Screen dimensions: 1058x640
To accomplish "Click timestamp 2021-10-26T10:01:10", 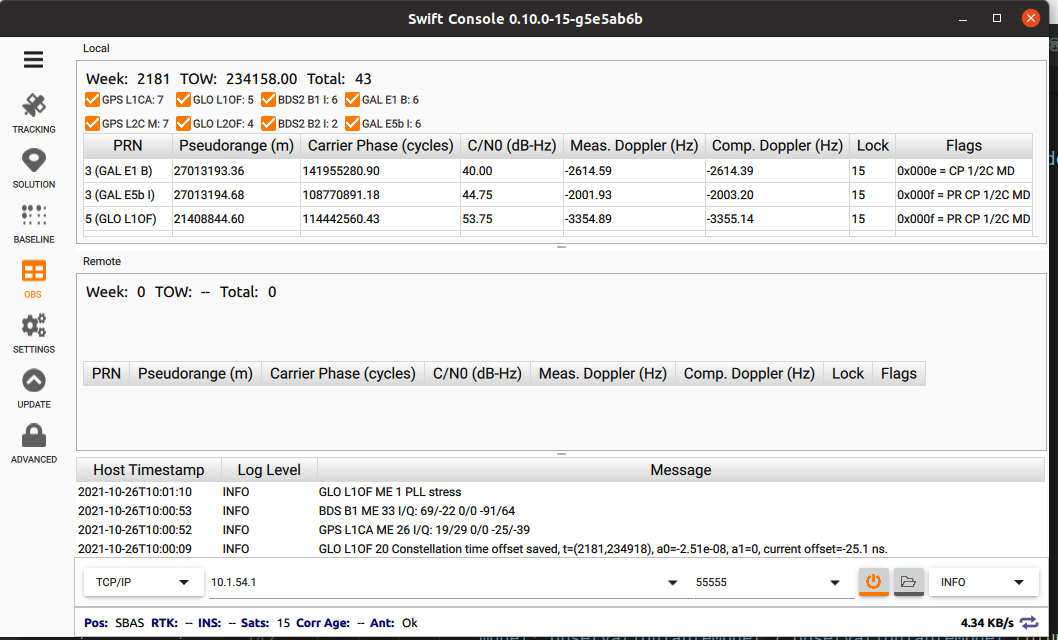I will [x=135, y=492].
